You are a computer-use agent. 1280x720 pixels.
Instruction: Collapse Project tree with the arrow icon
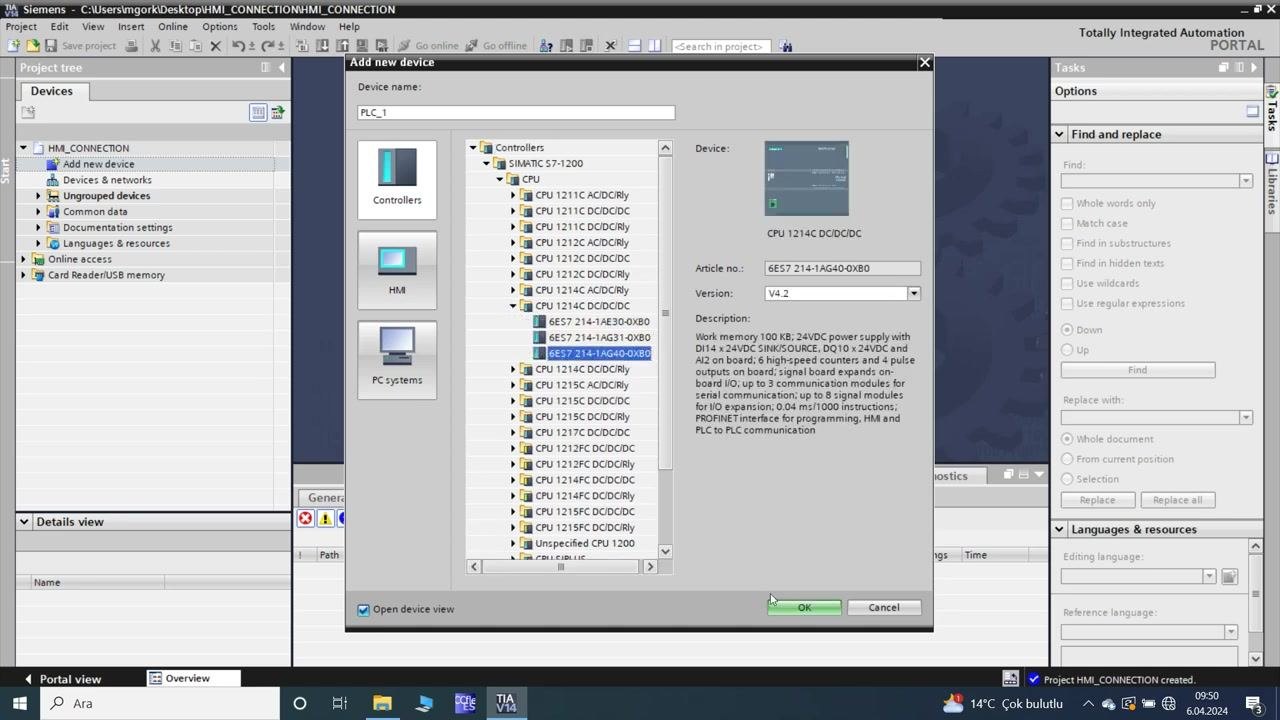pyautogui.click(x=281, y=67)
